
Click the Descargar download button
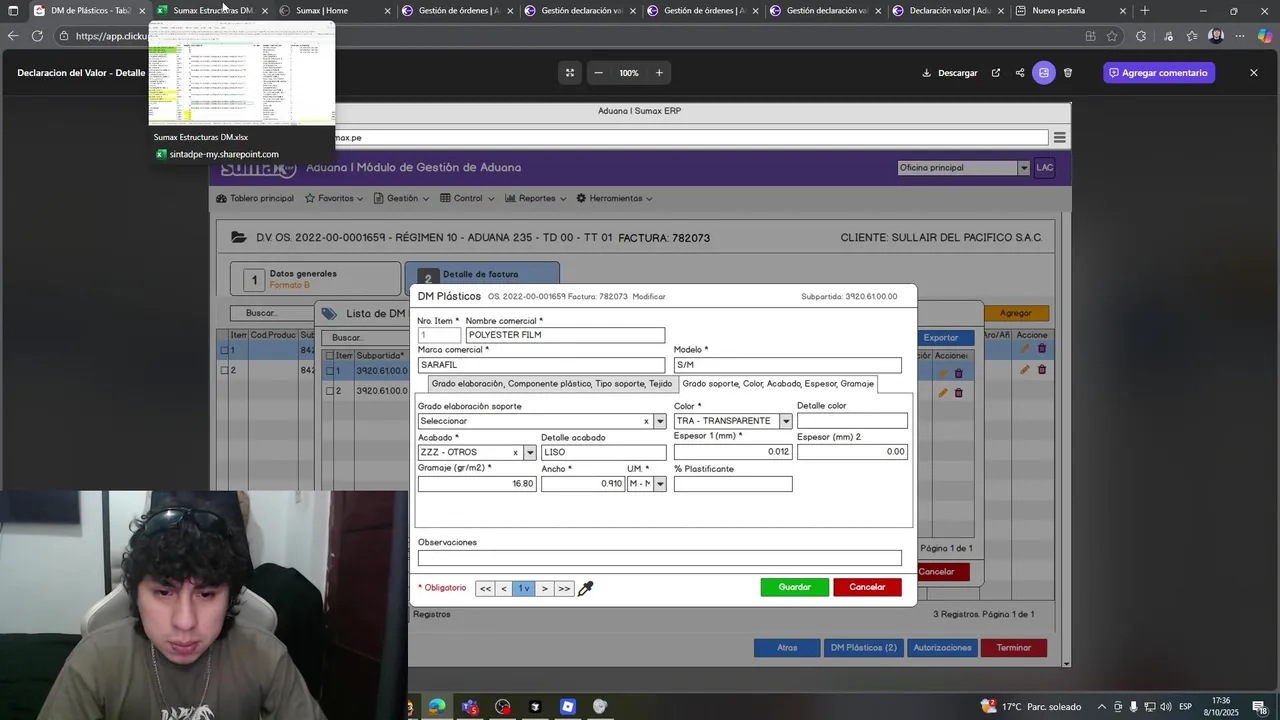coord(949,73)
